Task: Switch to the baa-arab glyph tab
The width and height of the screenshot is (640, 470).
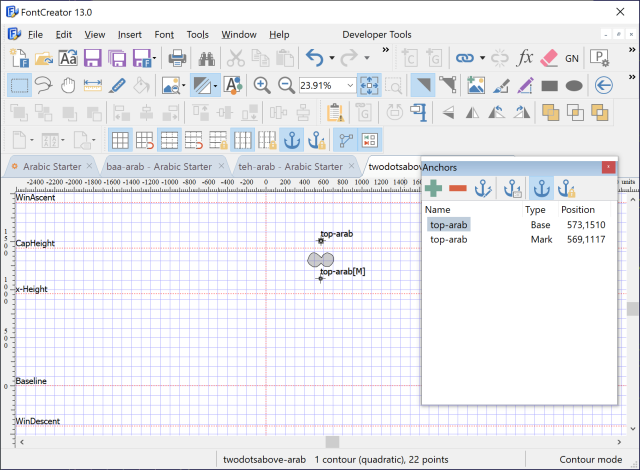Action: pos(159,166)
